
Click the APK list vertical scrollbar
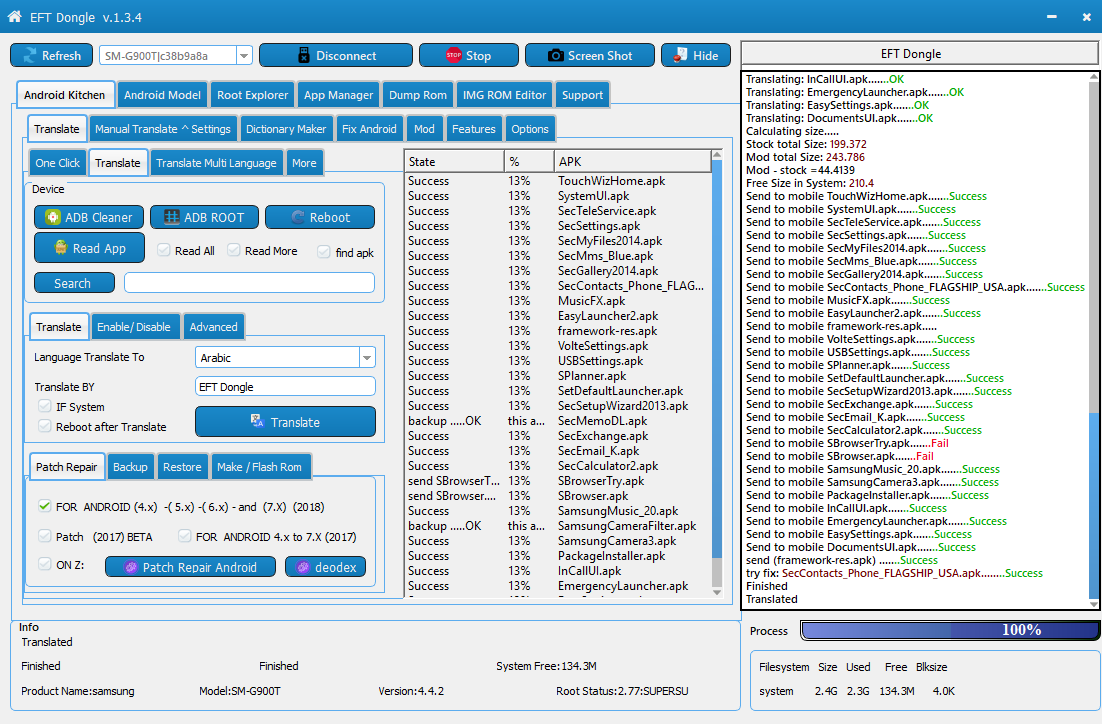(x=717, y=373)
